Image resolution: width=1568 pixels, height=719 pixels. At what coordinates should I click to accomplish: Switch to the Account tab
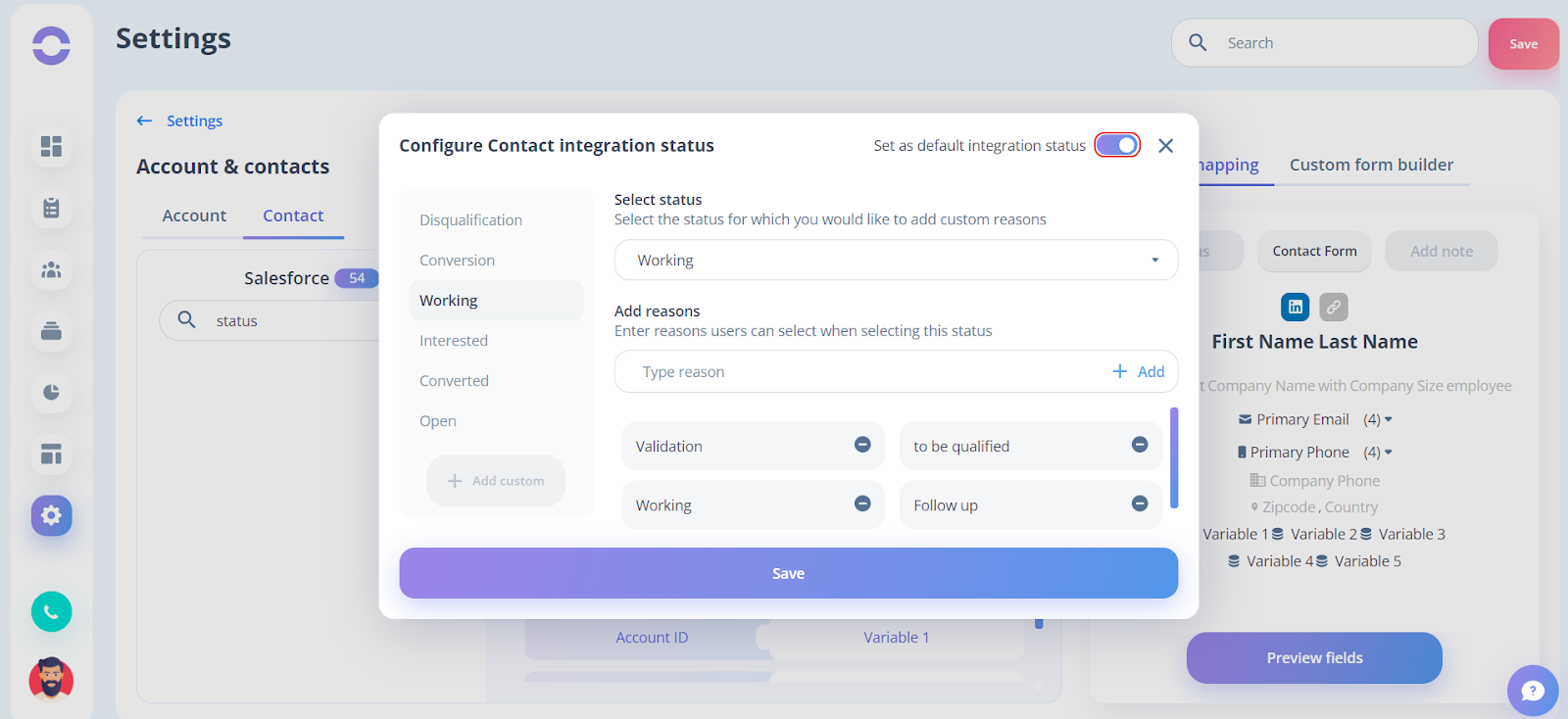click(194, 216)
